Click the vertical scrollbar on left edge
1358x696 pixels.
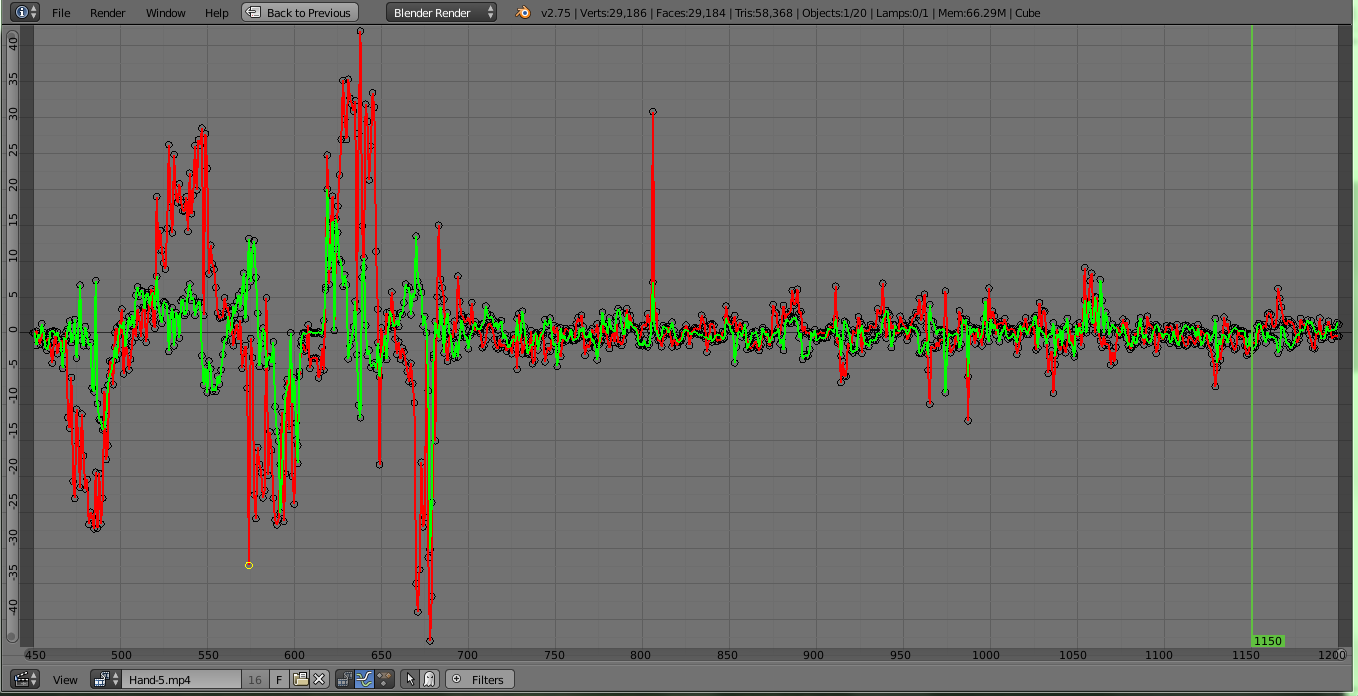click(x=12, y=335)
